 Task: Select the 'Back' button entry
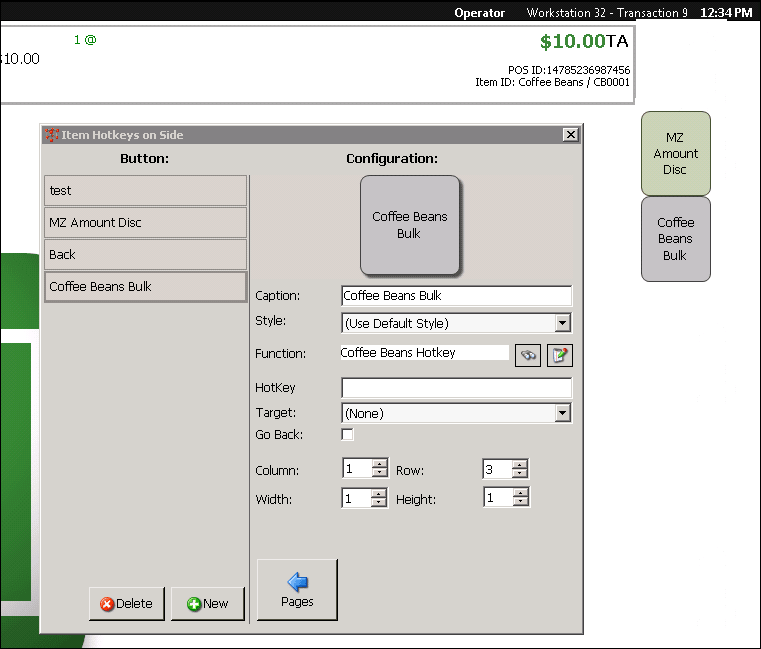(146, 254)
